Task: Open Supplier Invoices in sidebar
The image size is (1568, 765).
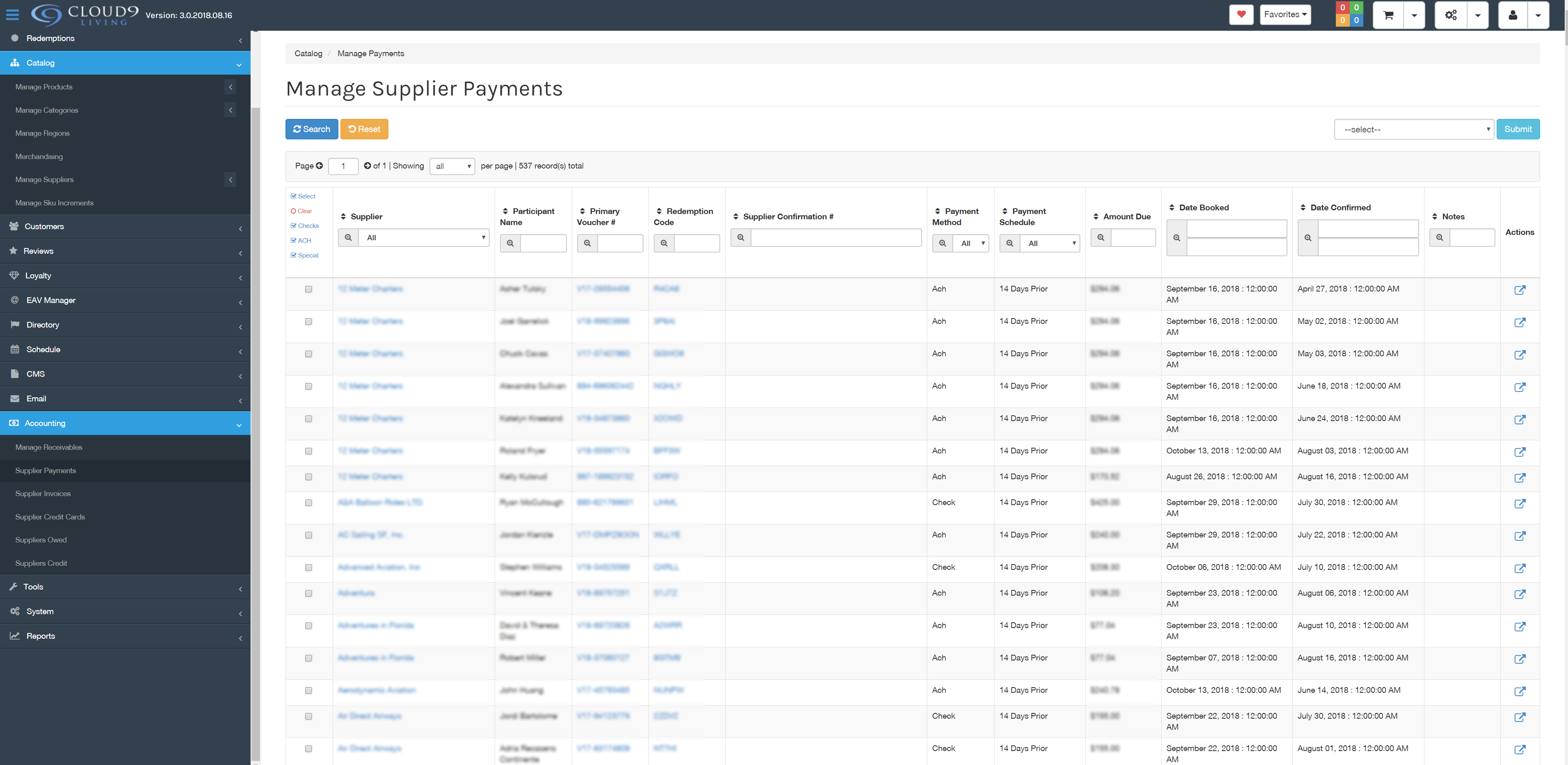Action: pos(126,494)
